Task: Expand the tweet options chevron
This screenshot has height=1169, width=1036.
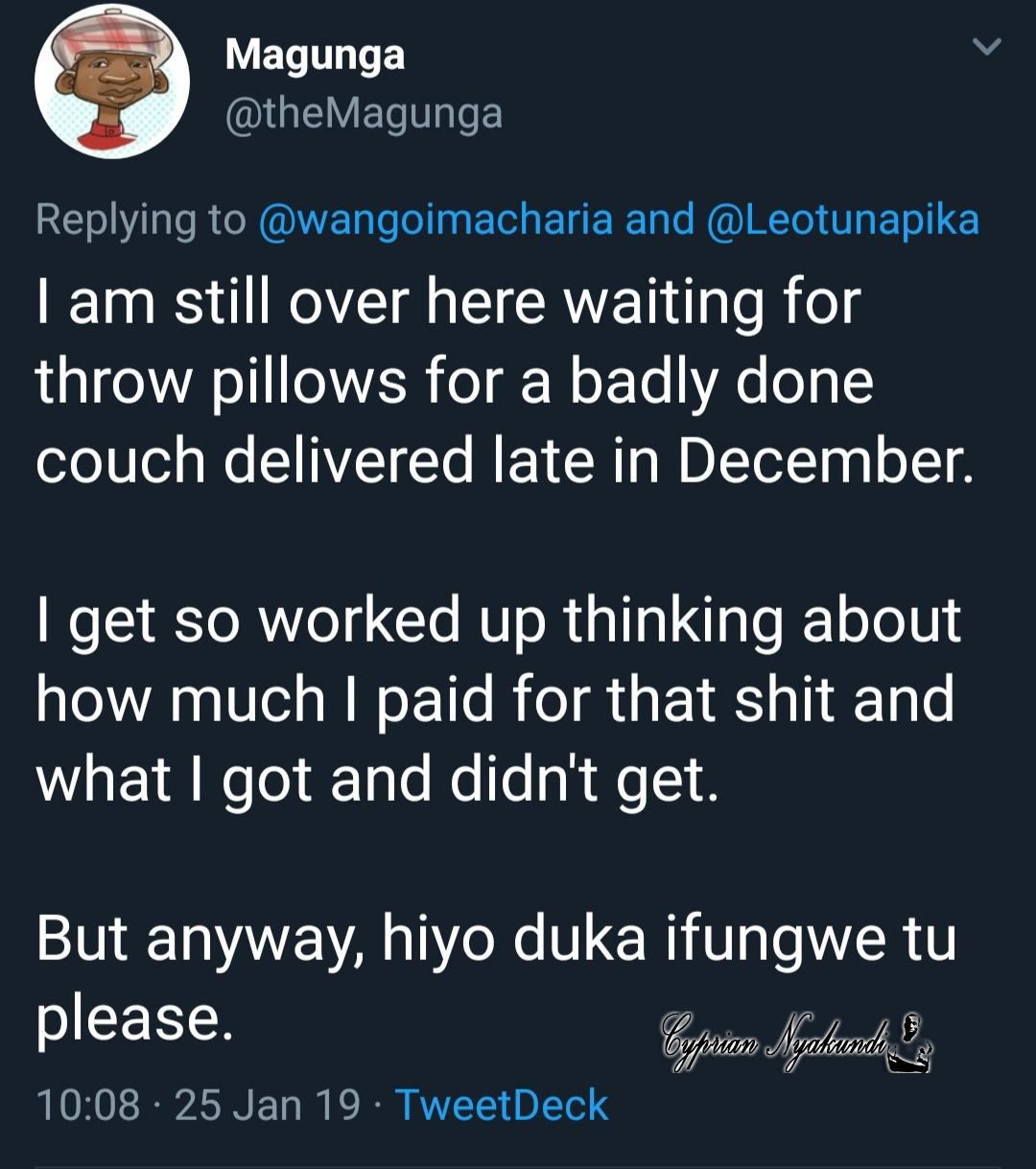Action: pyautogui.click(x=987, y=46)
